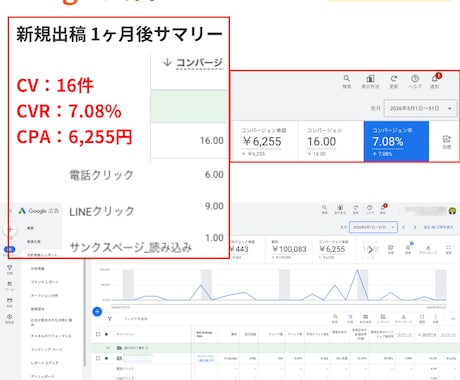This screenshot has height=380, width=460.
Task: Expand the chart with the fullscreen icon
Action: tap(448, 248)
